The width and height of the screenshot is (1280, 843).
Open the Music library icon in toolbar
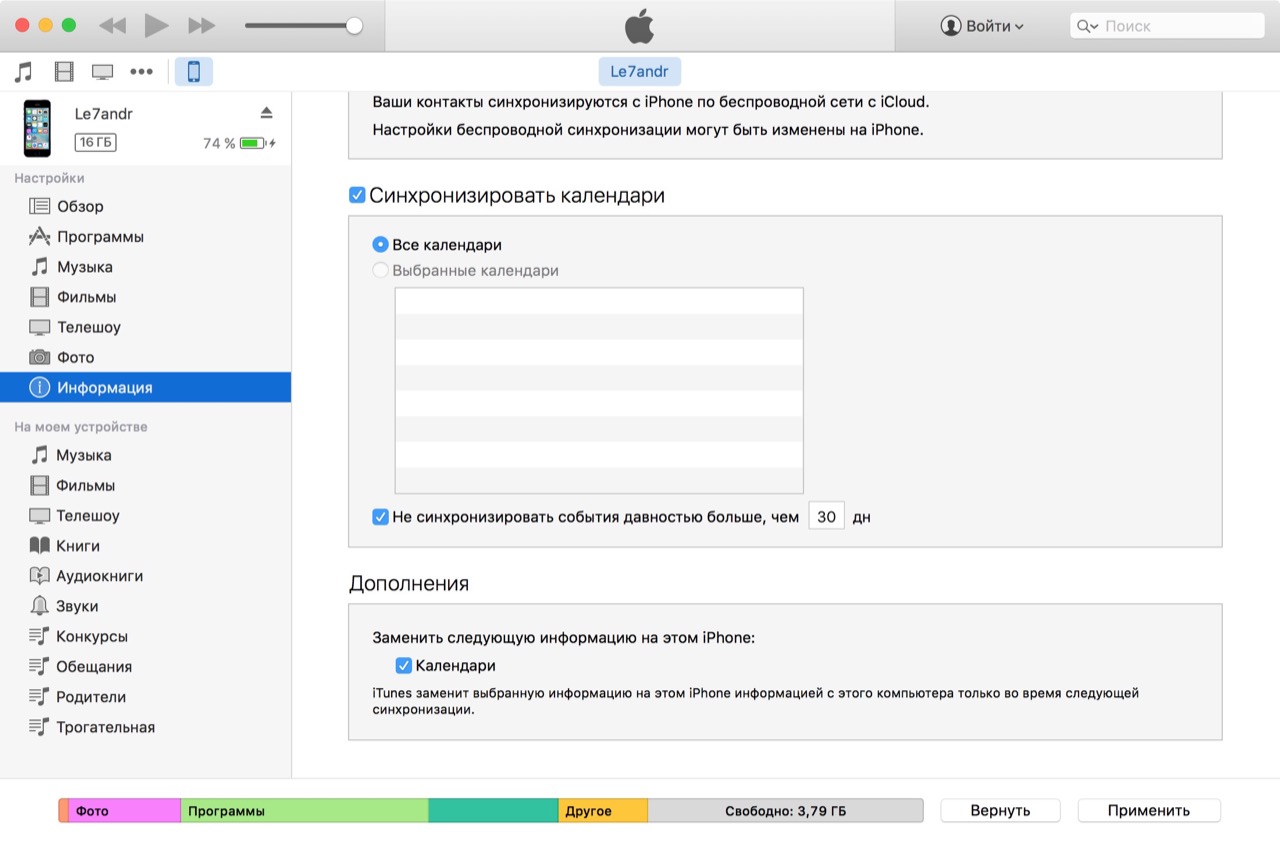(x=24, y=72)
